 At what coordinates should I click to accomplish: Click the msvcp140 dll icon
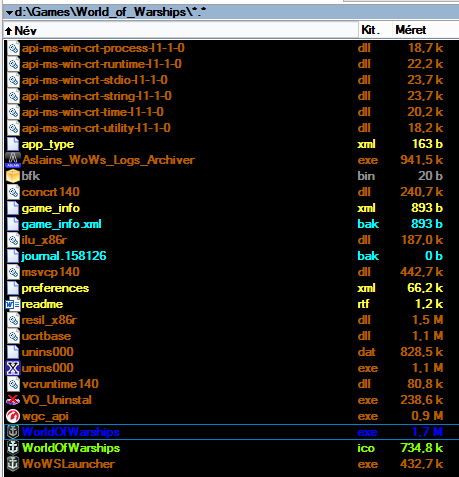[x=13, y=272]
